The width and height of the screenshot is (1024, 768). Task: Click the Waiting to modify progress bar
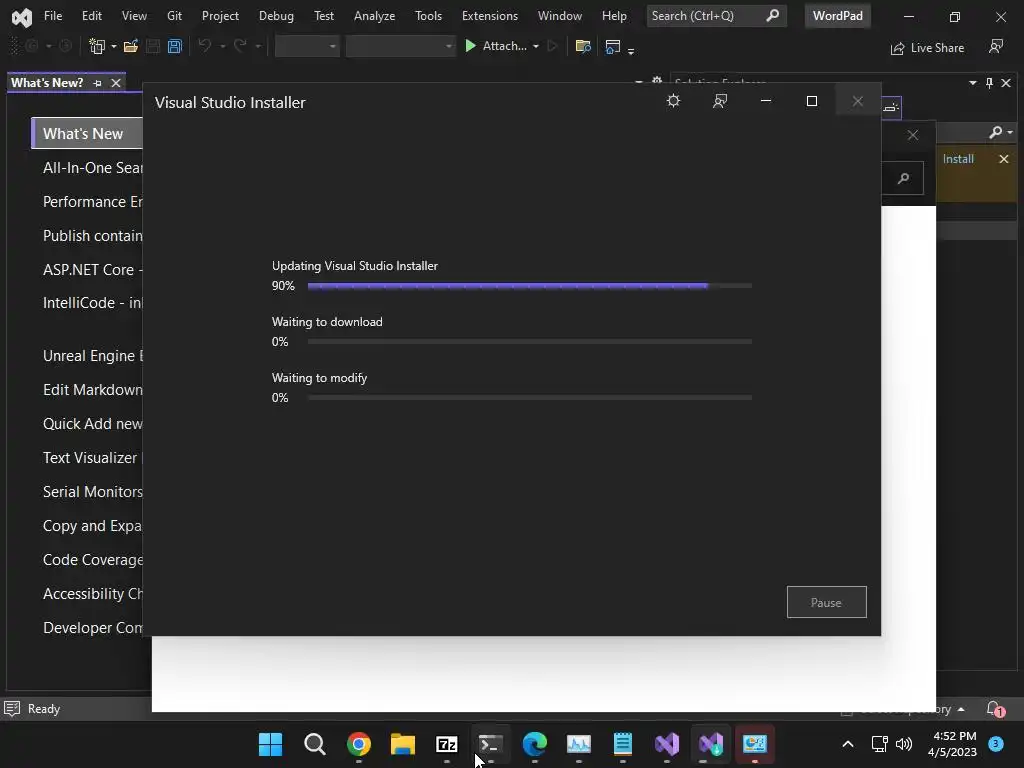(530, 397)
